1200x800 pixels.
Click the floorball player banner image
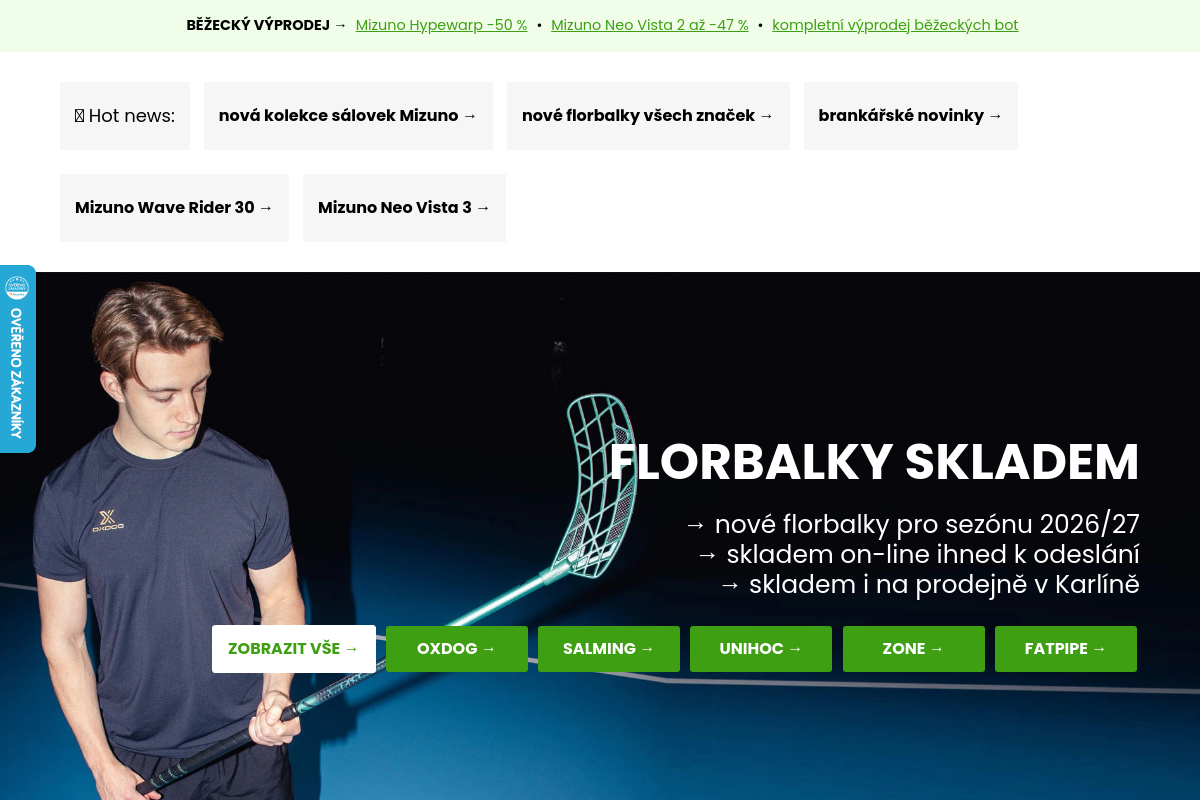[x=600, y=536]
